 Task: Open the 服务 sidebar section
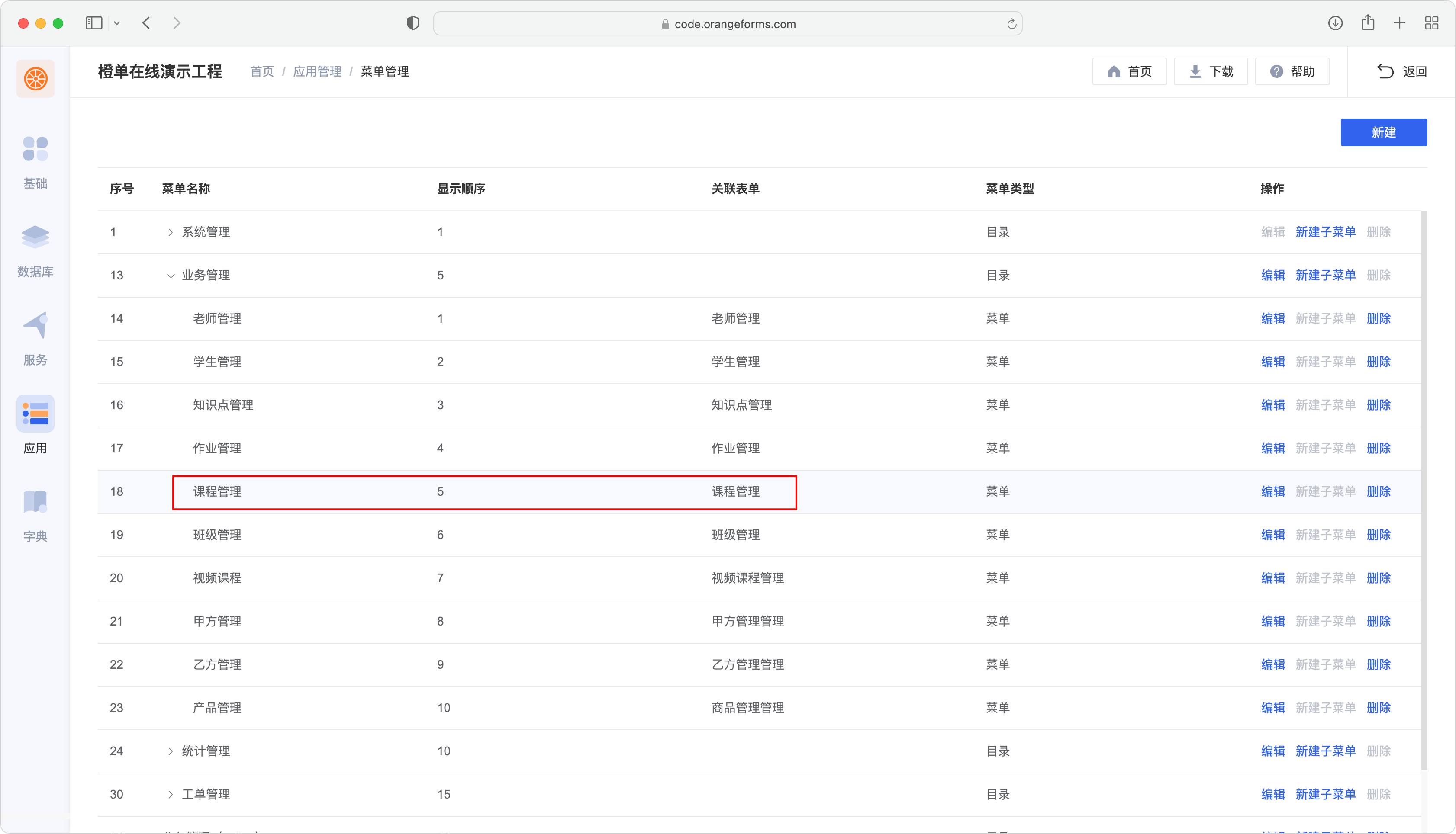[x=35, y=339]
